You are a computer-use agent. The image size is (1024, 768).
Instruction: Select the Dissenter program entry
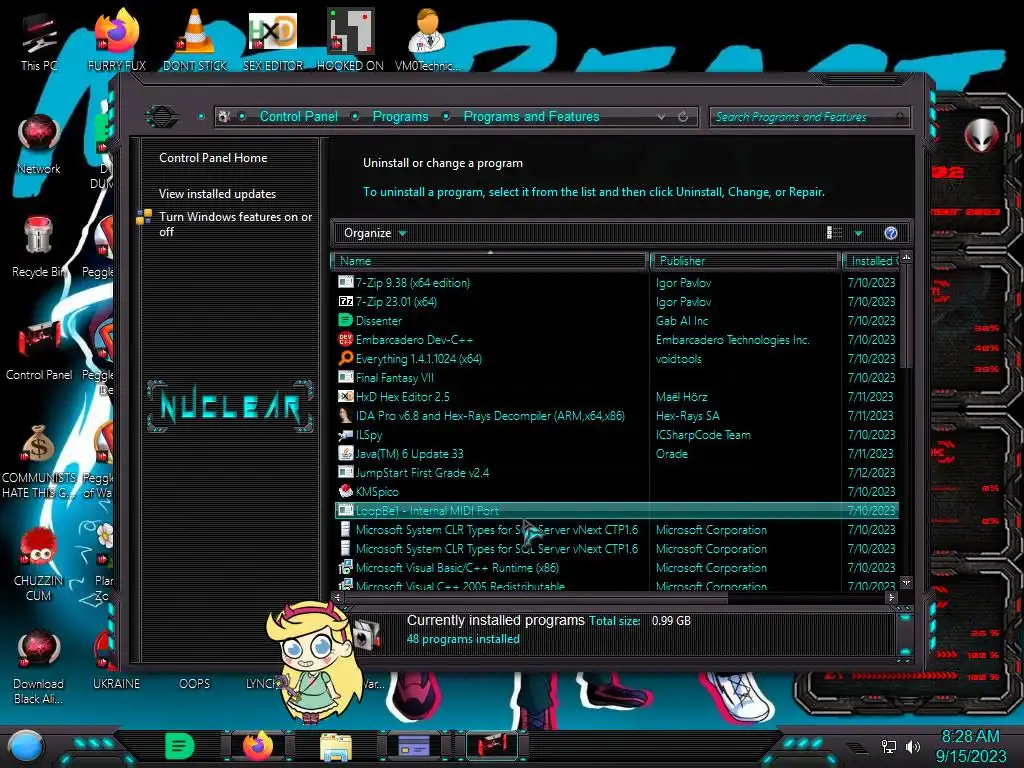[617, 321]
